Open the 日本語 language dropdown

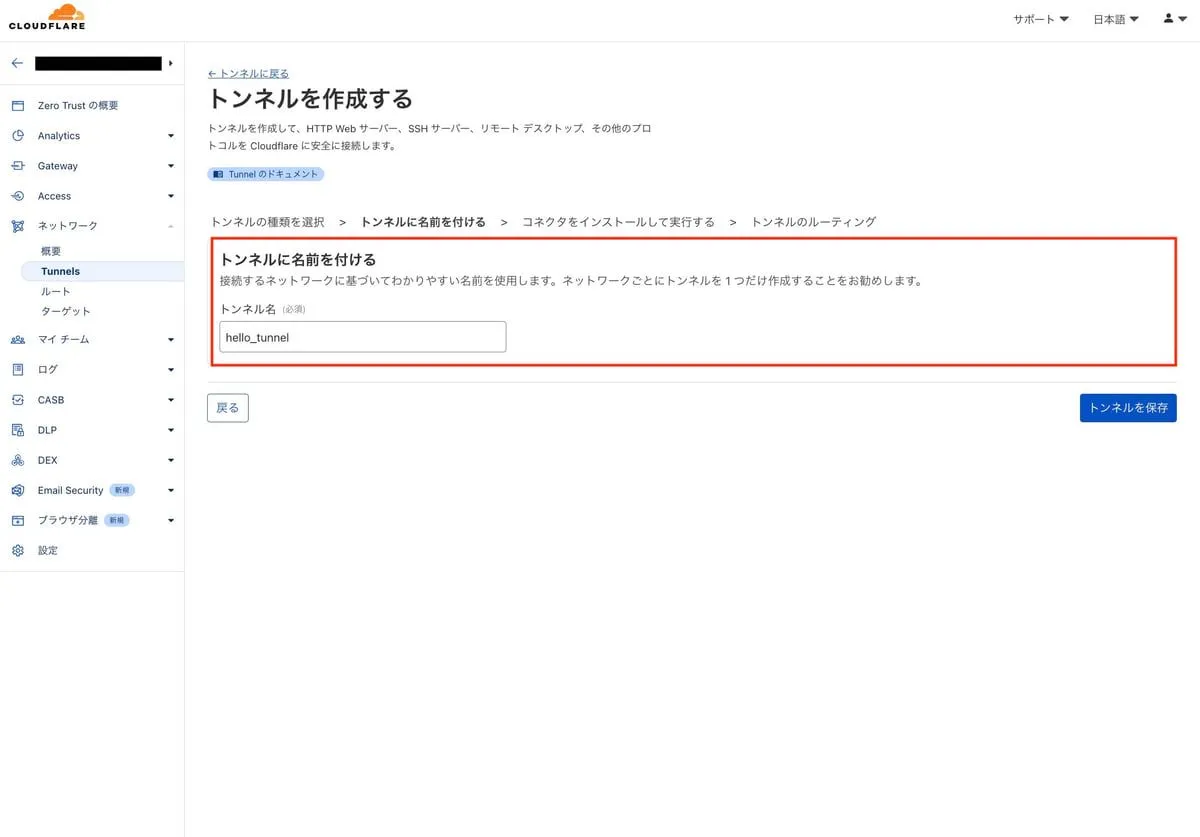[x=1115, y=19]
